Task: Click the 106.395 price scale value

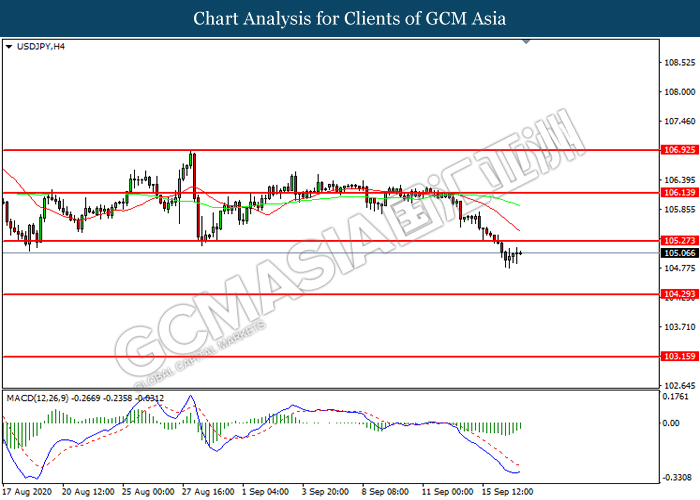Action: click(680, 180)
